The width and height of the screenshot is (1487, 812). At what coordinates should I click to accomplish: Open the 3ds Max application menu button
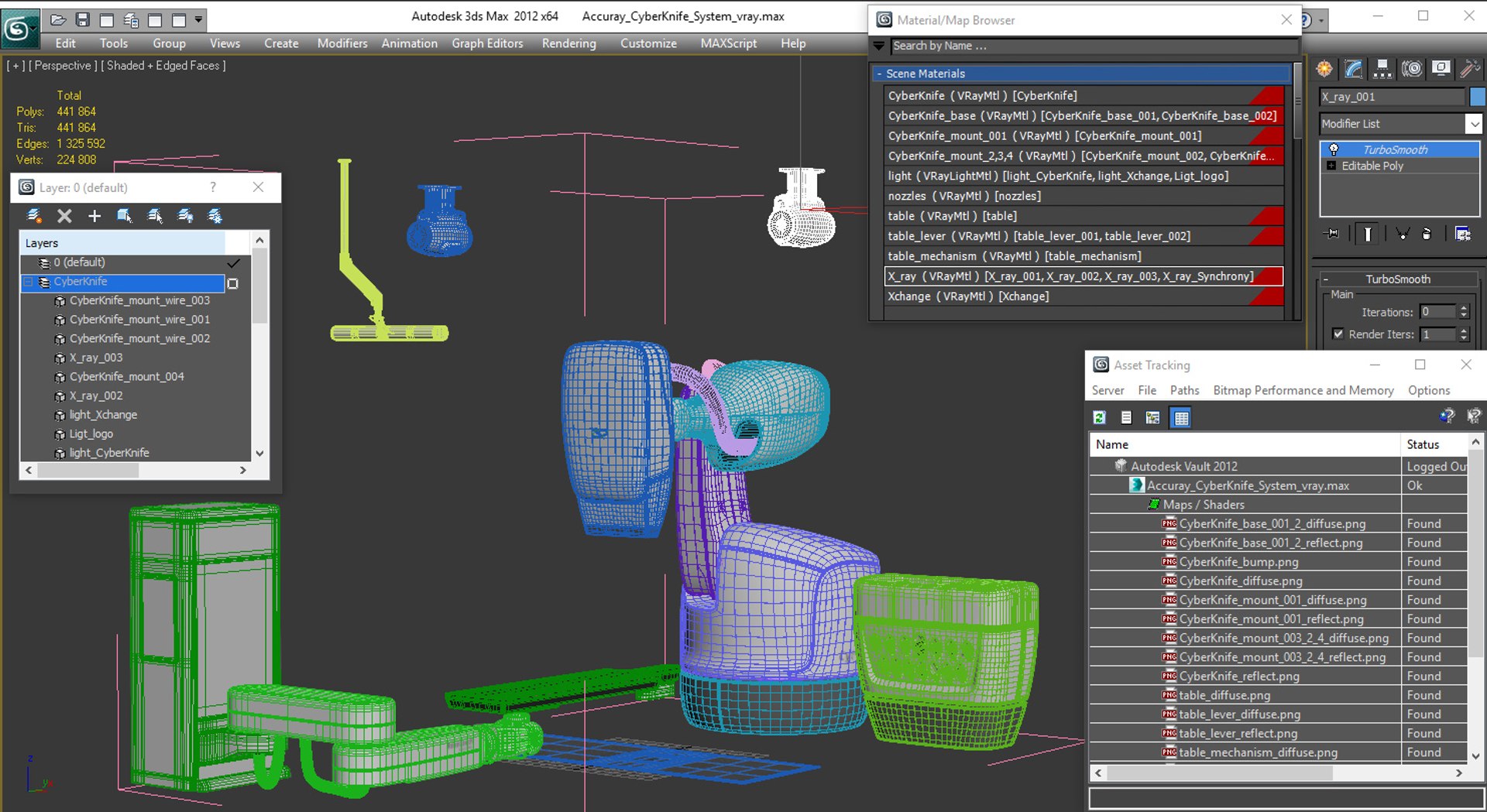point(19,28)
